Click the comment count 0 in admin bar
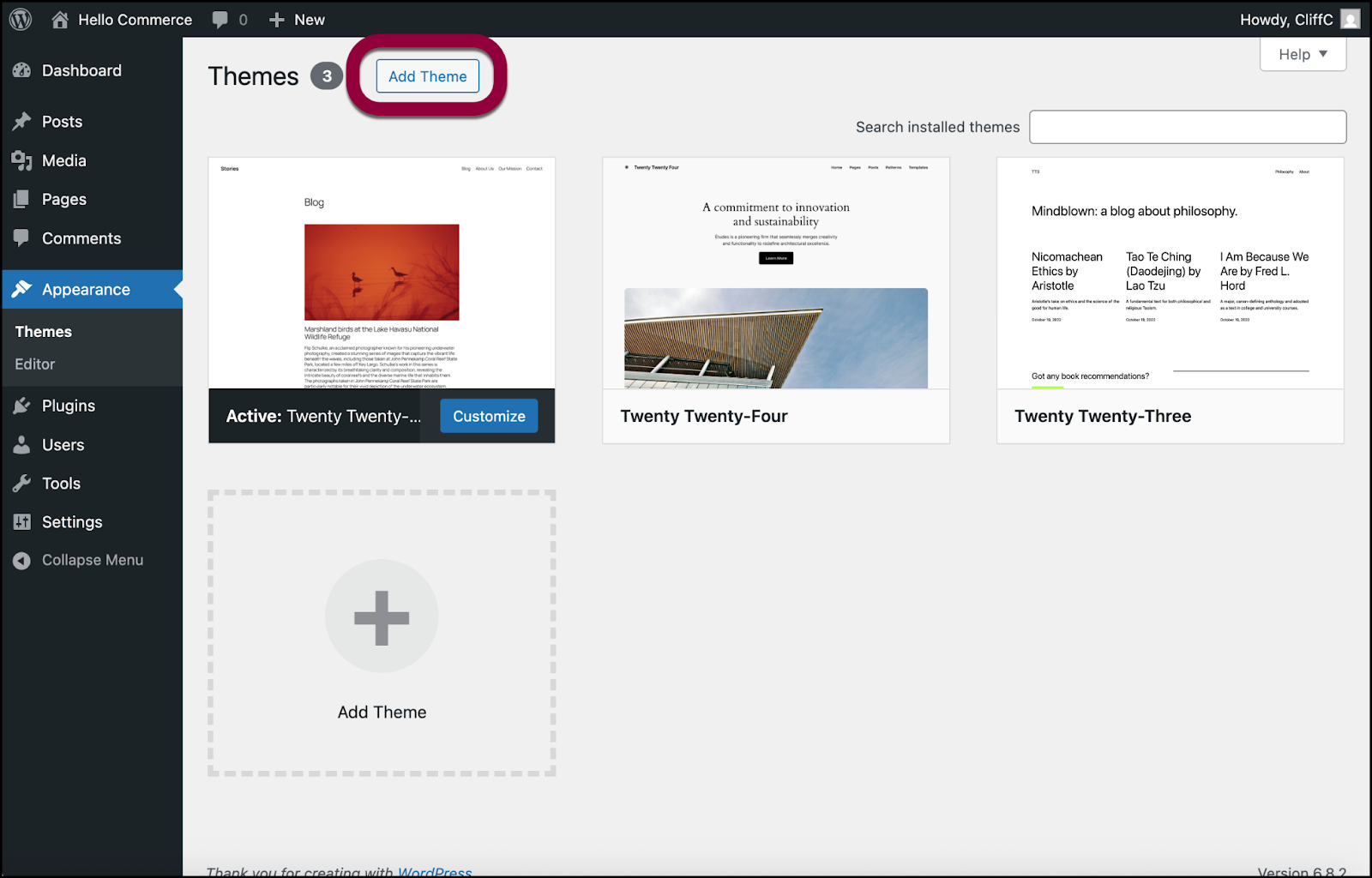 (244, 20)
